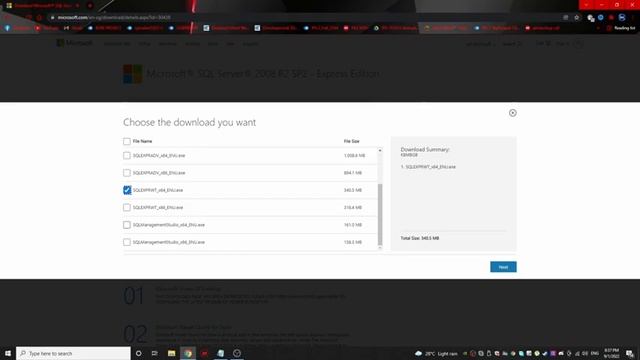Open File Explorer from the taskbar
Image resolution: width=640 pixels, height=360 pixels.
point(171,353)
